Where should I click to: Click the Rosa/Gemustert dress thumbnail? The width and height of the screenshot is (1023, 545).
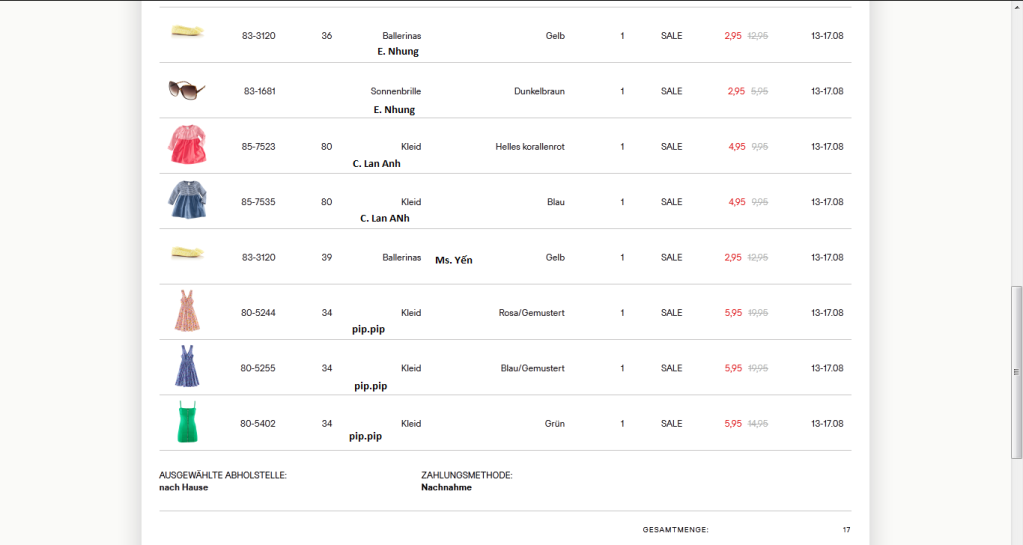tap(187, 311)
